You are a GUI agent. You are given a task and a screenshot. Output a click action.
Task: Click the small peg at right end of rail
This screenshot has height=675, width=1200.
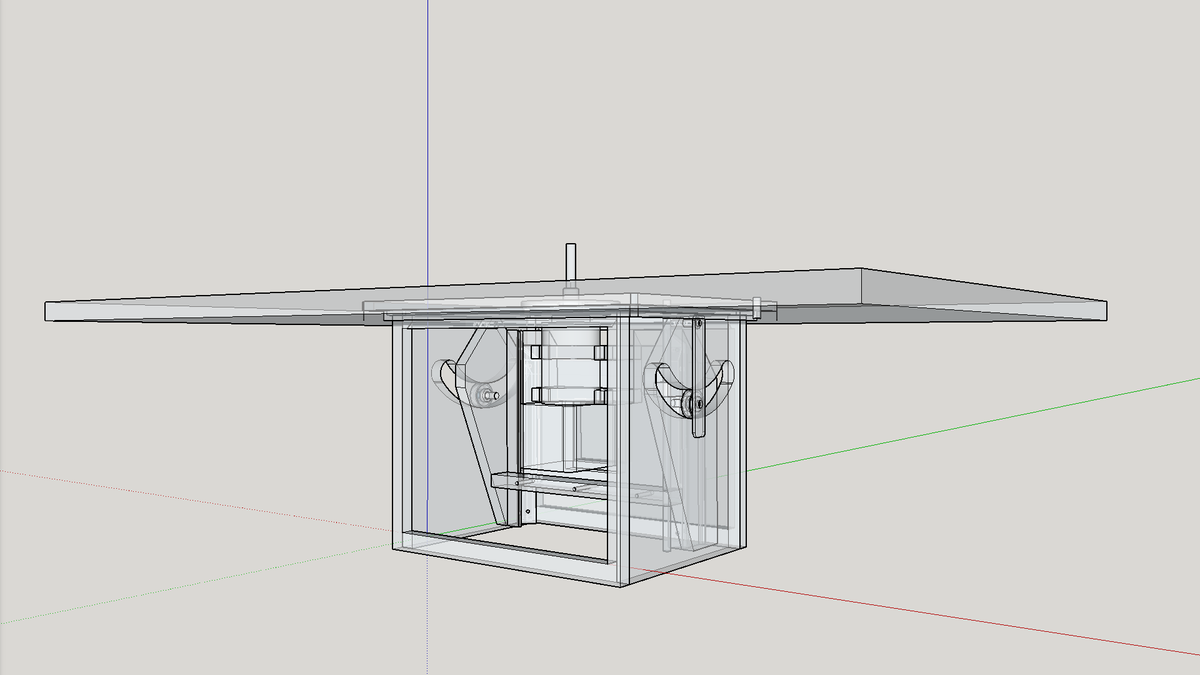[758, 310]
